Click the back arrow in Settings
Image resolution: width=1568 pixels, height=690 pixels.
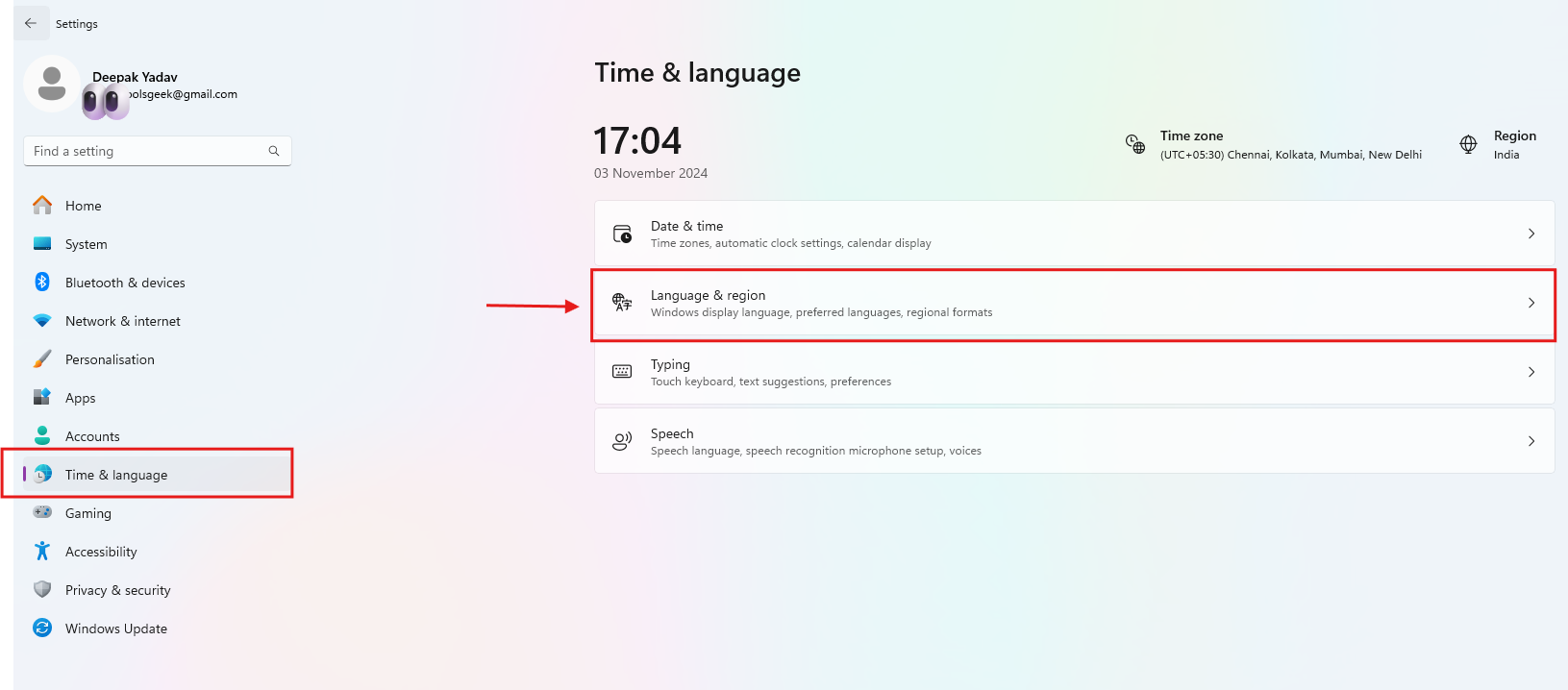pyautogui.click(x=31, y=23)
